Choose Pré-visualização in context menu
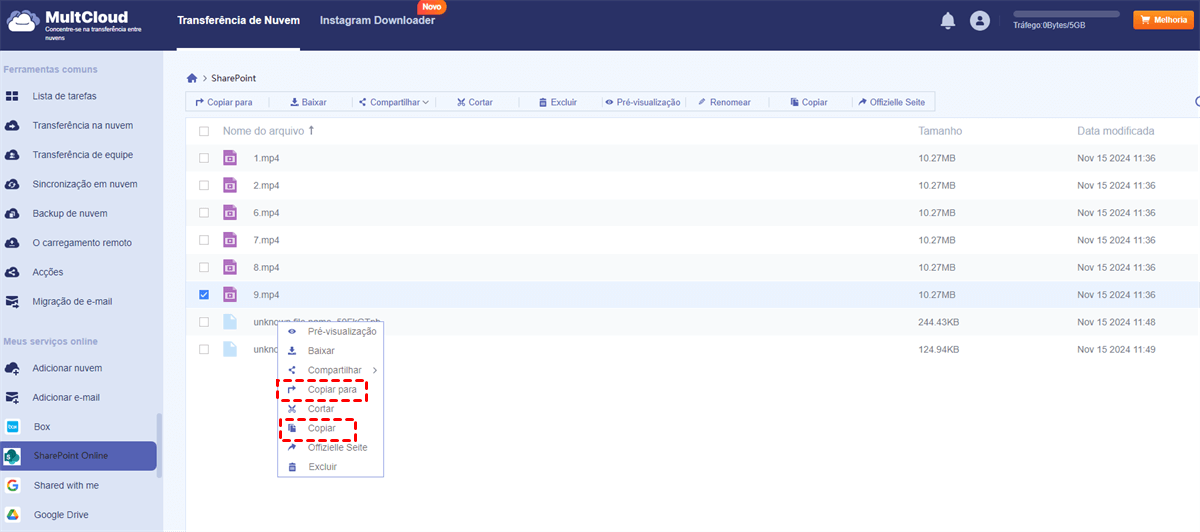1200x532 pixels. coord(330,331)
